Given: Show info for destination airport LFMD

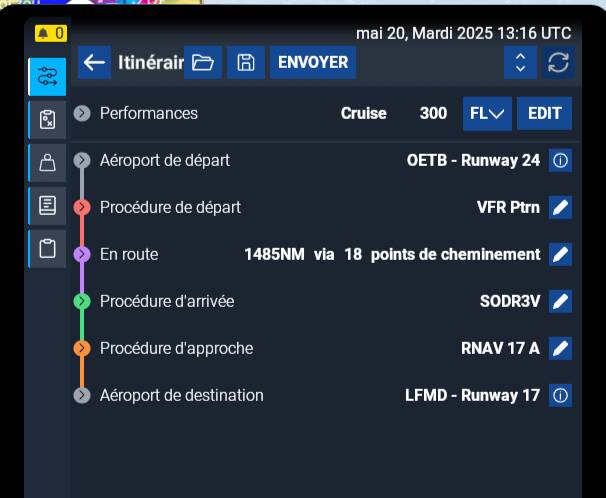Looking at the screenshot, I should point(561,396).
